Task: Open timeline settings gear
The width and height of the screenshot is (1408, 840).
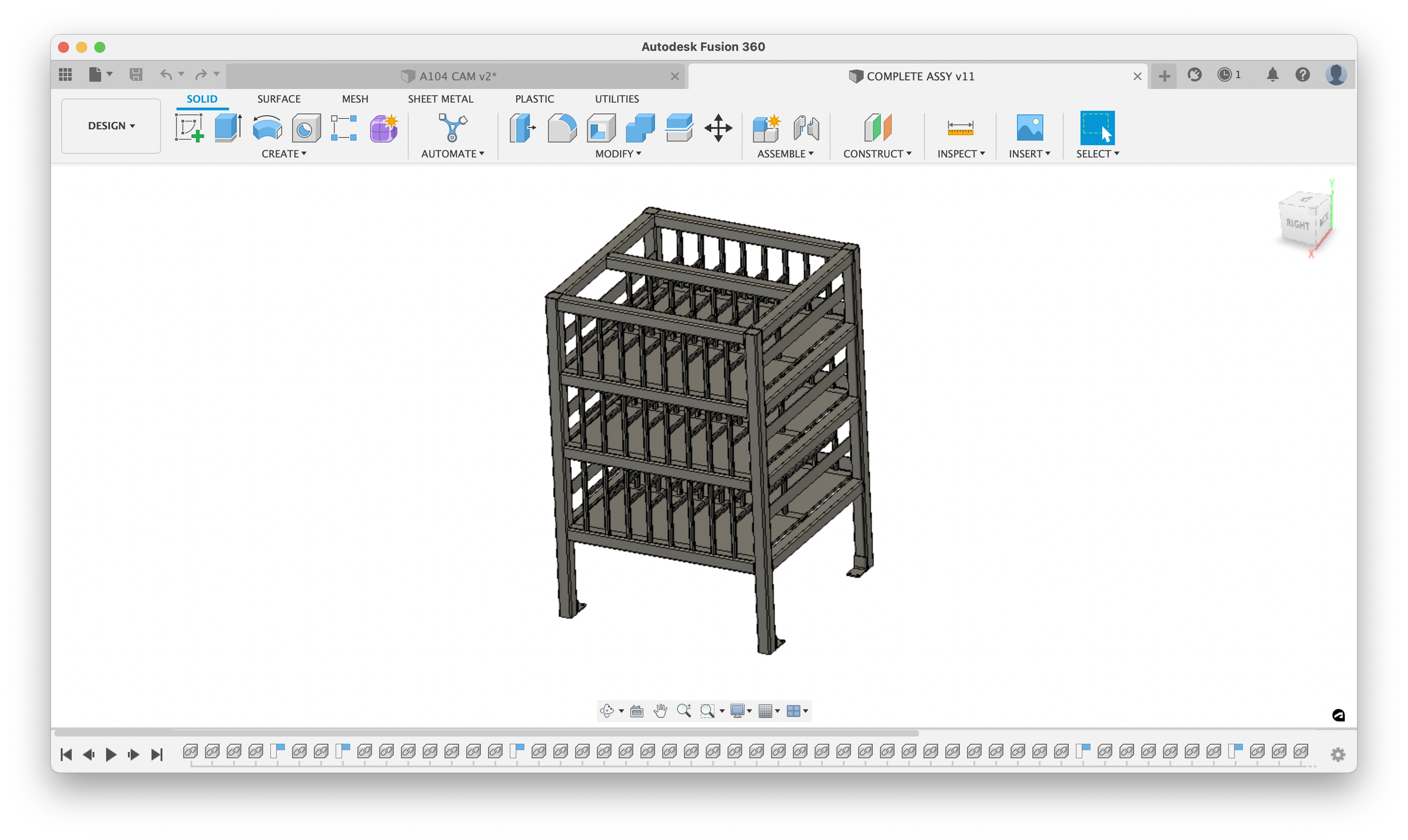Action: click(x=1337, y=754)
